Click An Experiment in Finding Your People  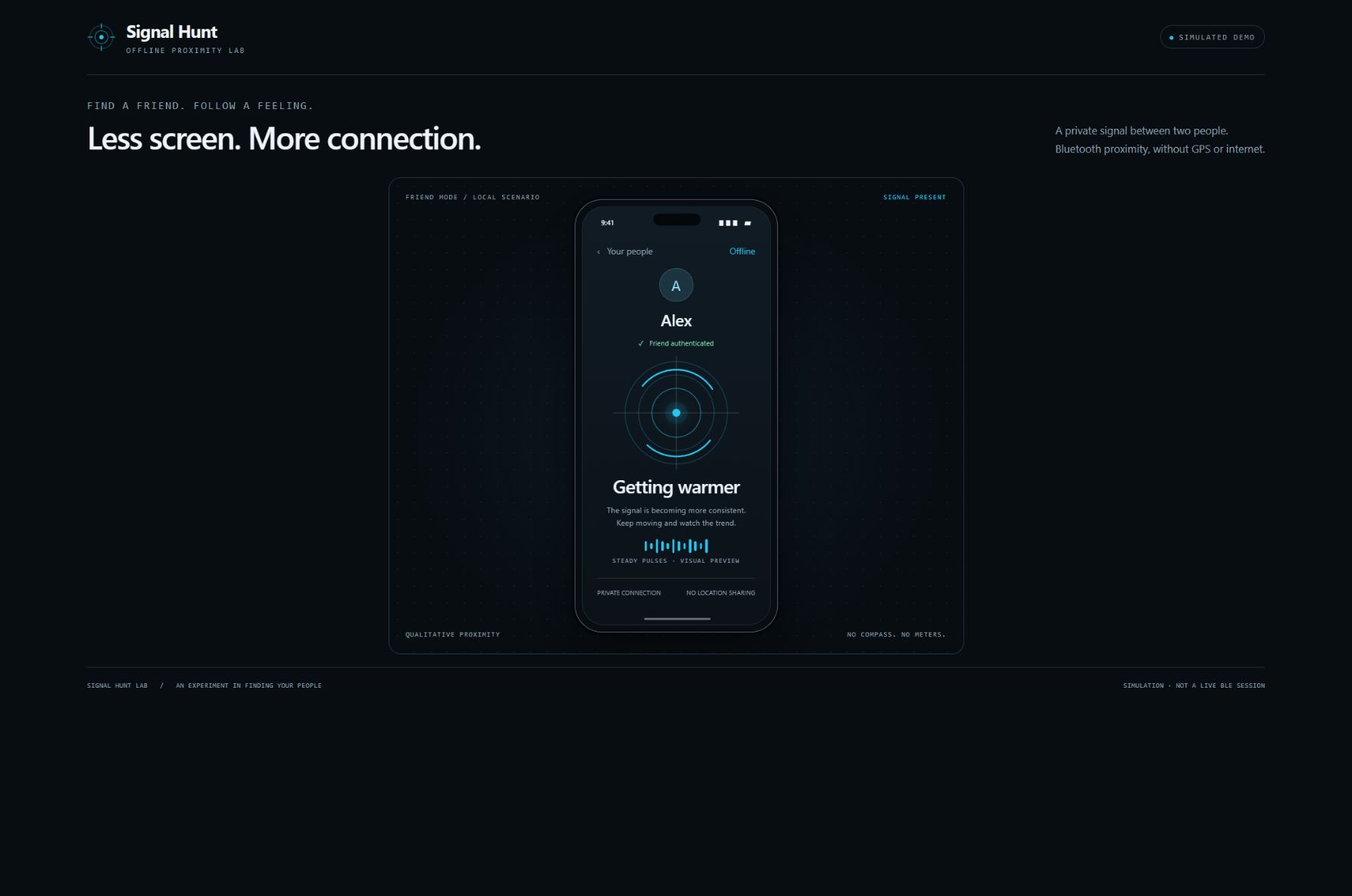click(248, 685)
